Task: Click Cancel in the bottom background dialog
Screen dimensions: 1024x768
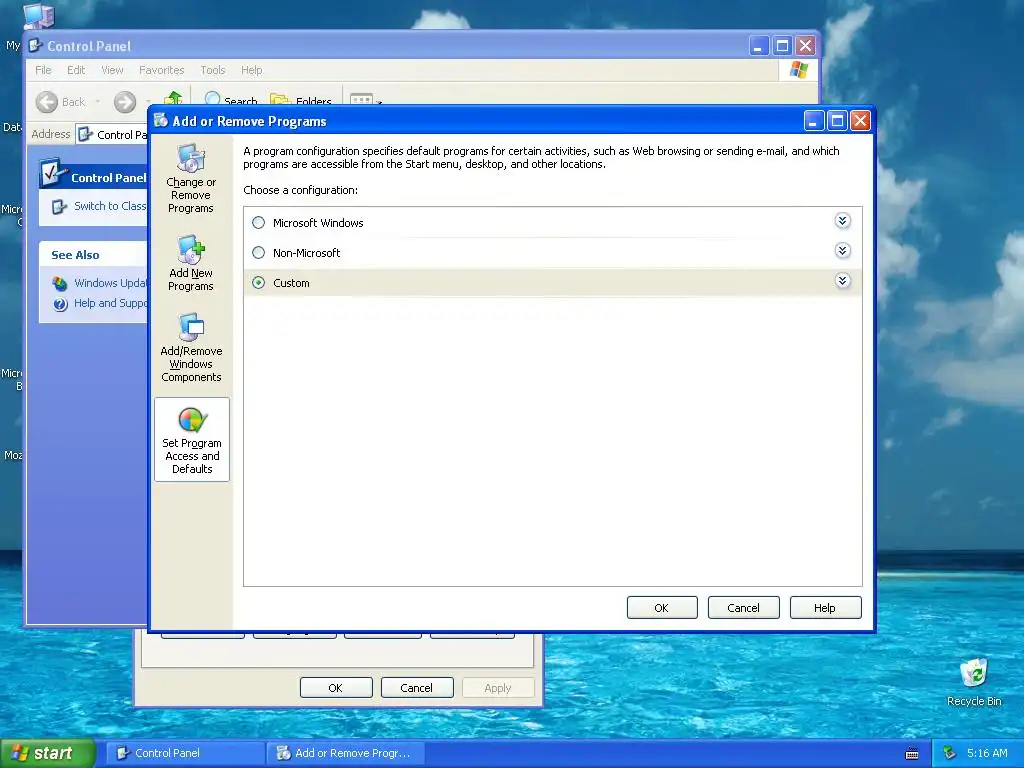Action: [417, 688]
